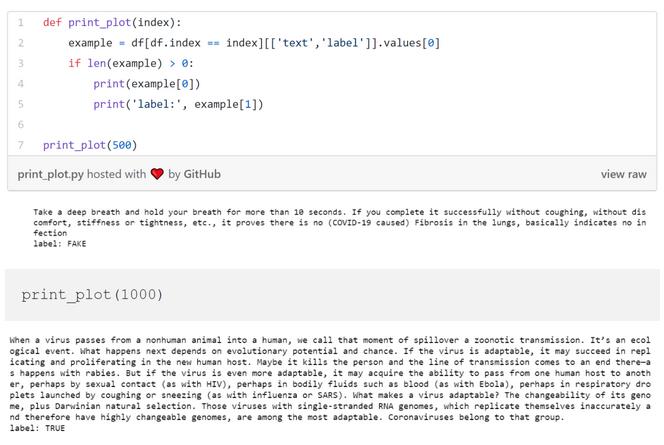Screen dimensions: 664x445
Task: Select line number 2 in the gist
Action: [x=20, y=43]
